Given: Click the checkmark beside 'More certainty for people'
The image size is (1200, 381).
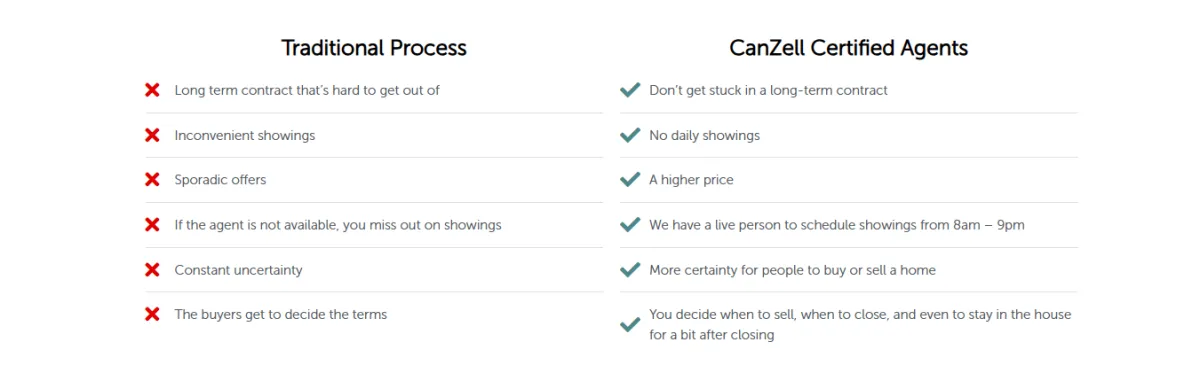Looking at the screenshot, I should 629,270.
